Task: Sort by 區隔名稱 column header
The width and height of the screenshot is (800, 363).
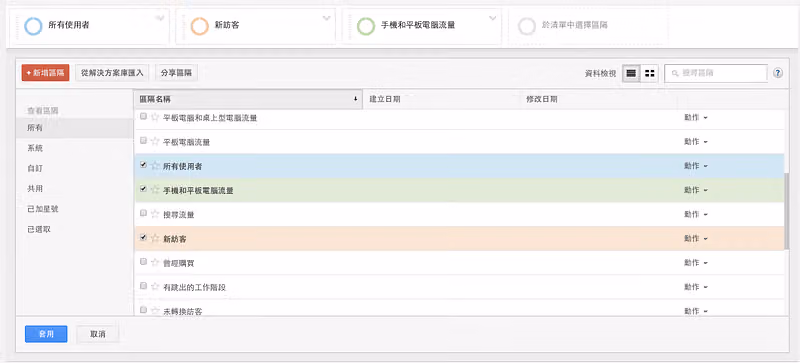Action: 248,99
